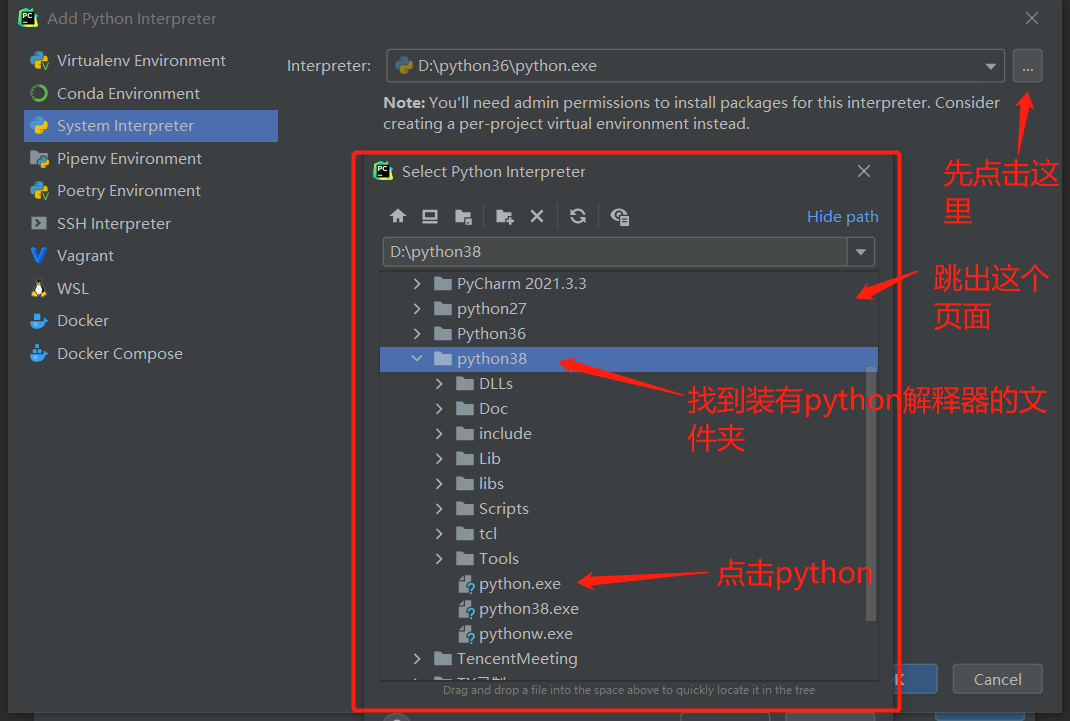1070x721 pixels.
Task: Expand libs folder chevron
Action: (439, 484)
